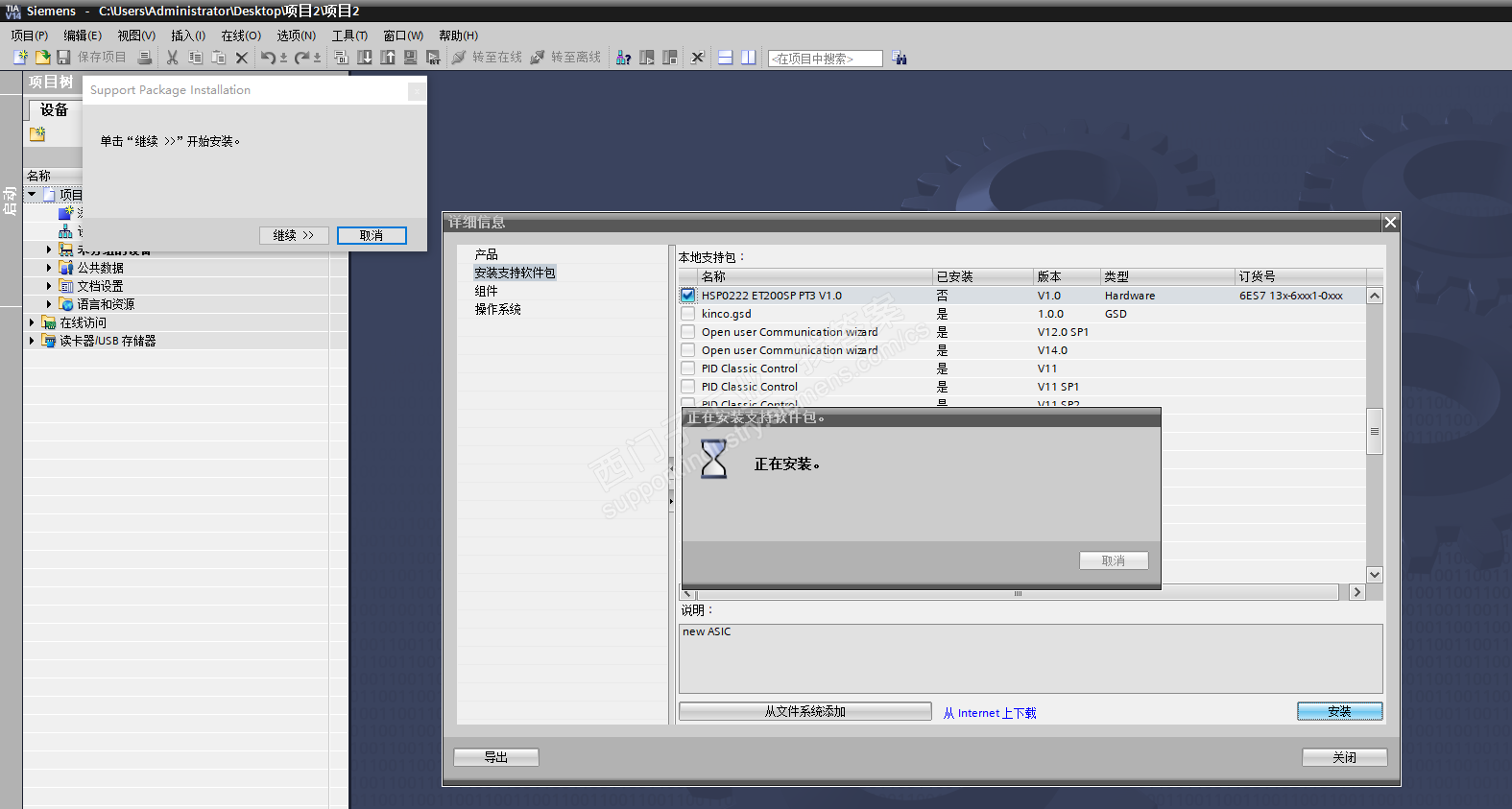Click the Download to device icon
1512x809 pixels.
(x=365, y=58)
